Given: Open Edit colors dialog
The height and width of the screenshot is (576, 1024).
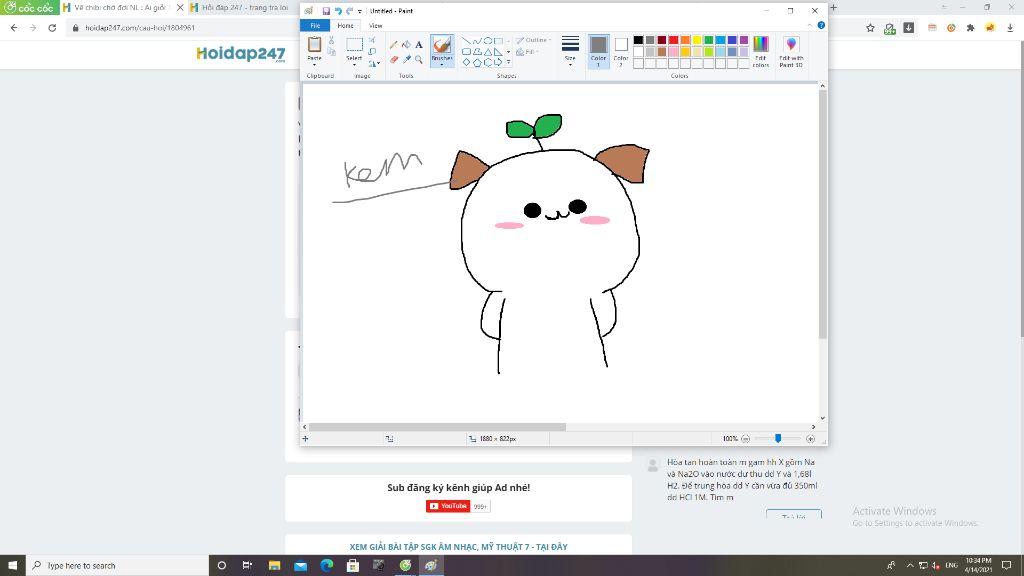Looking at the screenshot, I should click(761, 52).
